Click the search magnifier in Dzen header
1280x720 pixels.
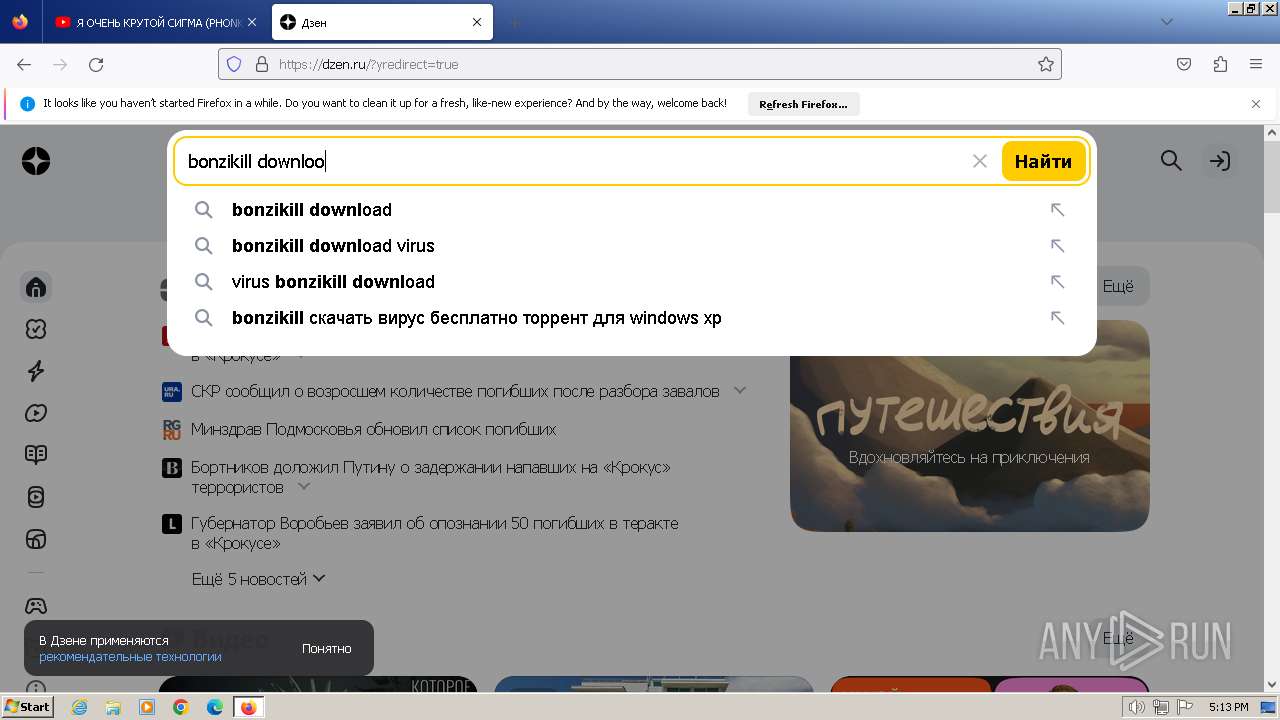(x=1171, y=161)
